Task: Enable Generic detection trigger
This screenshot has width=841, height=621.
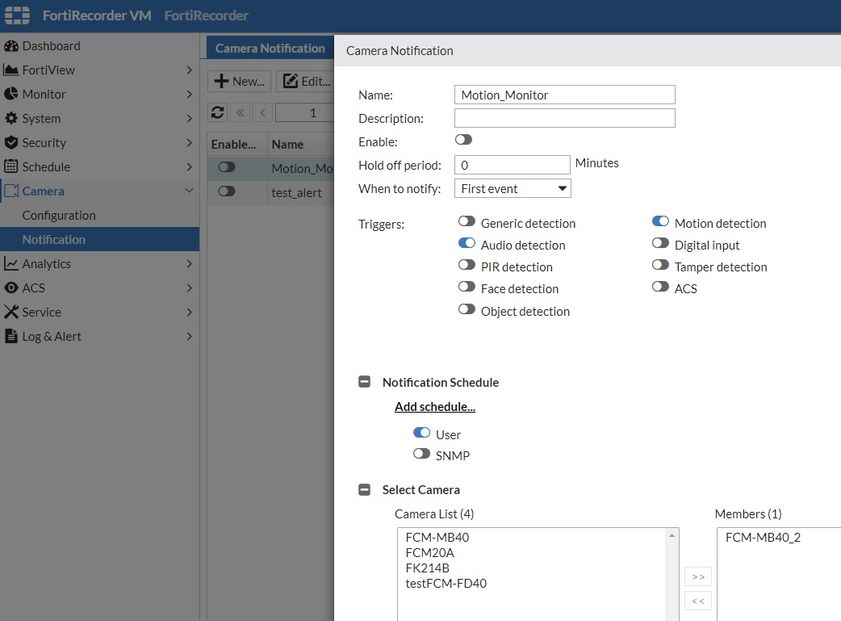Action: (467, 221)
